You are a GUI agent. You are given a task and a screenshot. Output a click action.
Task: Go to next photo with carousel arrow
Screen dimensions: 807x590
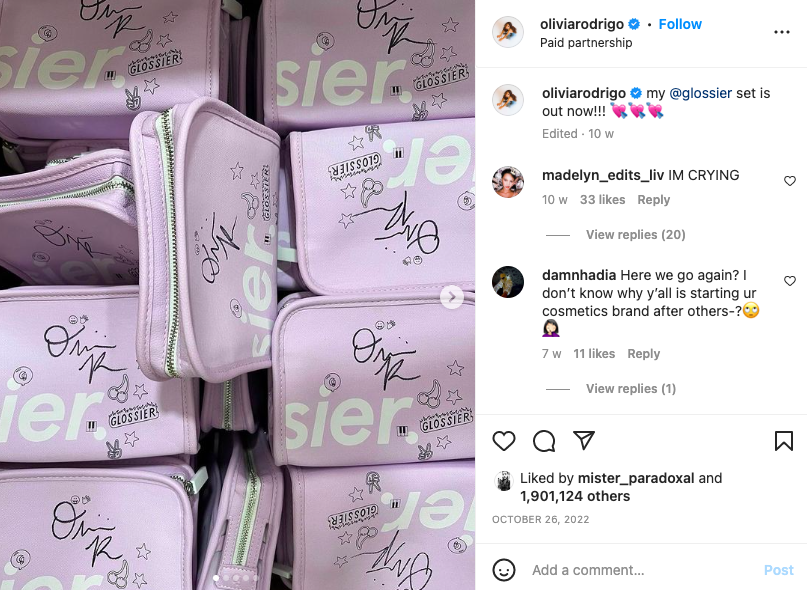pos(451,297)
